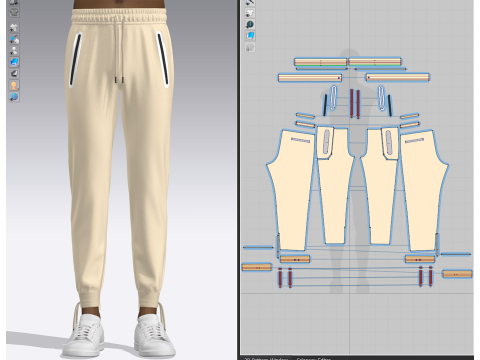Screen dimensions: 480x360
Task: Select right black zipper strip in 2D window
Action: click(x=389, y=105)
